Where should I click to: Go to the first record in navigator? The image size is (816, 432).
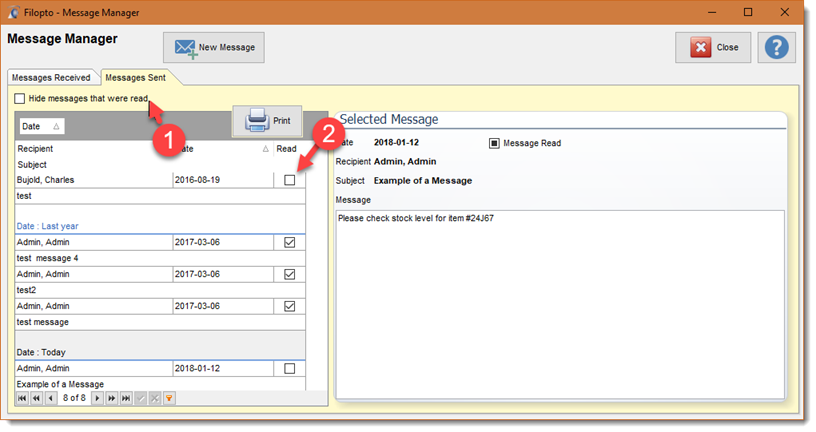pos(23,398)
